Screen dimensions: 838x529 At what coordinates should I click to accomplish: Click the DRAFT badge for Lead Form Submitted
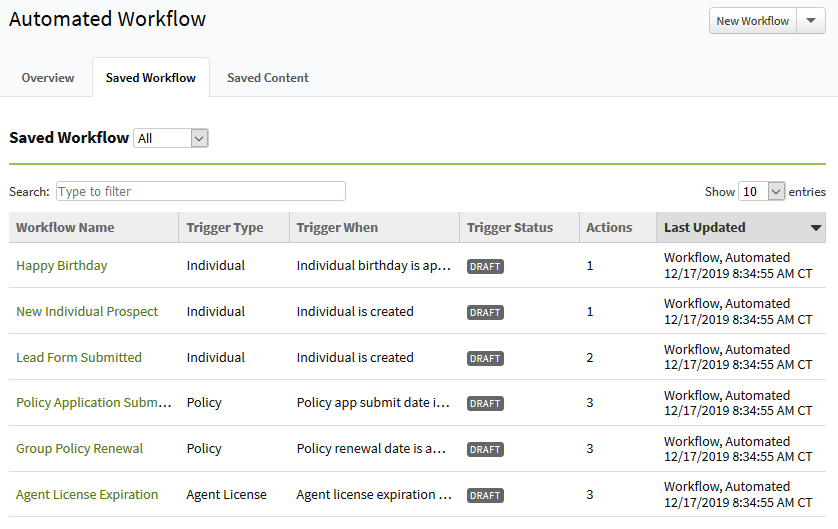pyautogui.click(x=485, y=358)
